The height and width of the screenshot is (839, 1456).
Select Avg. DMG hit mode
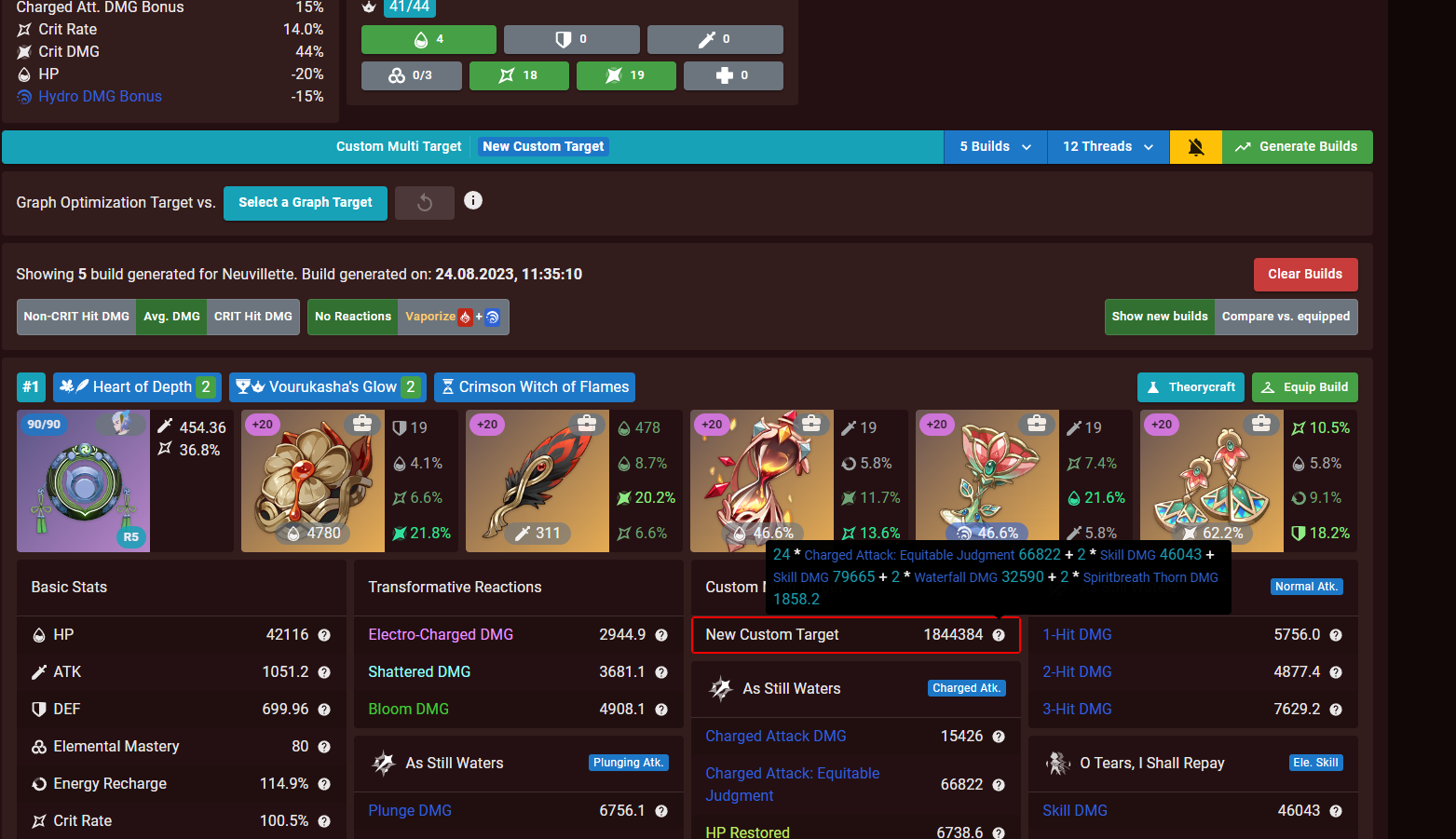point(171,317)
